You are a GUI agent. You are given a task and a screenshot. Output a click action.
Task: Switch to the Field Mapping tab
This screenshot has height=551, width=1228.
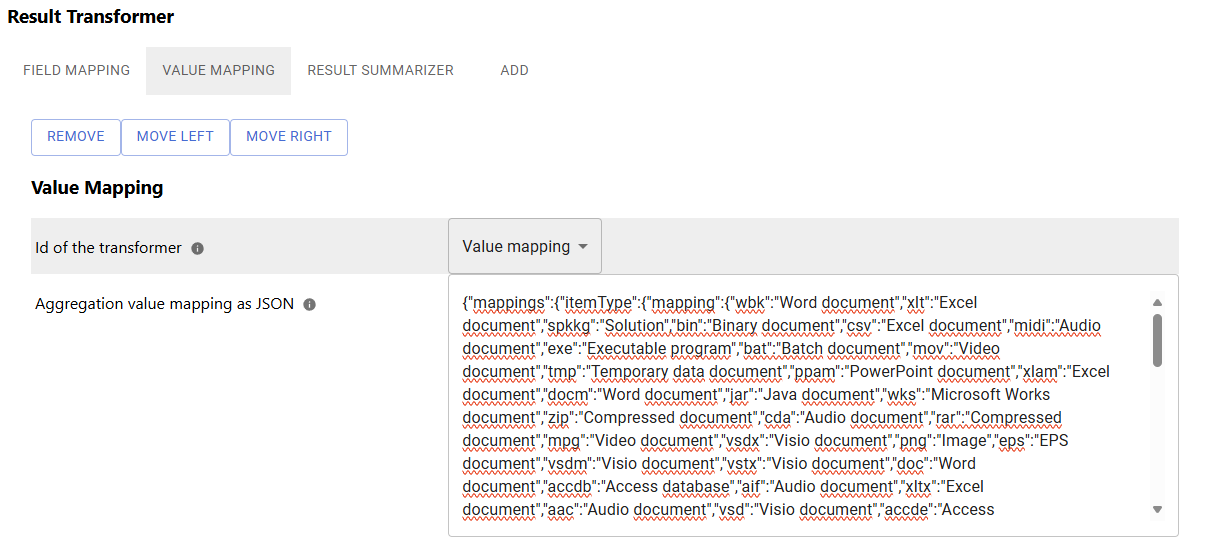click(x=77, y=70)
